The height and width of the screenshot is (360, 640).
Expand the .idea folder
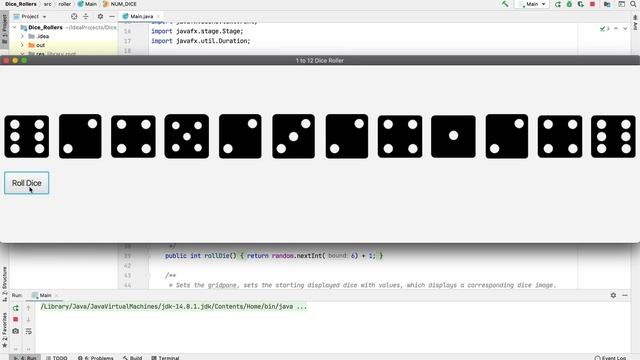pyautogui.click(x=22, y=36)
